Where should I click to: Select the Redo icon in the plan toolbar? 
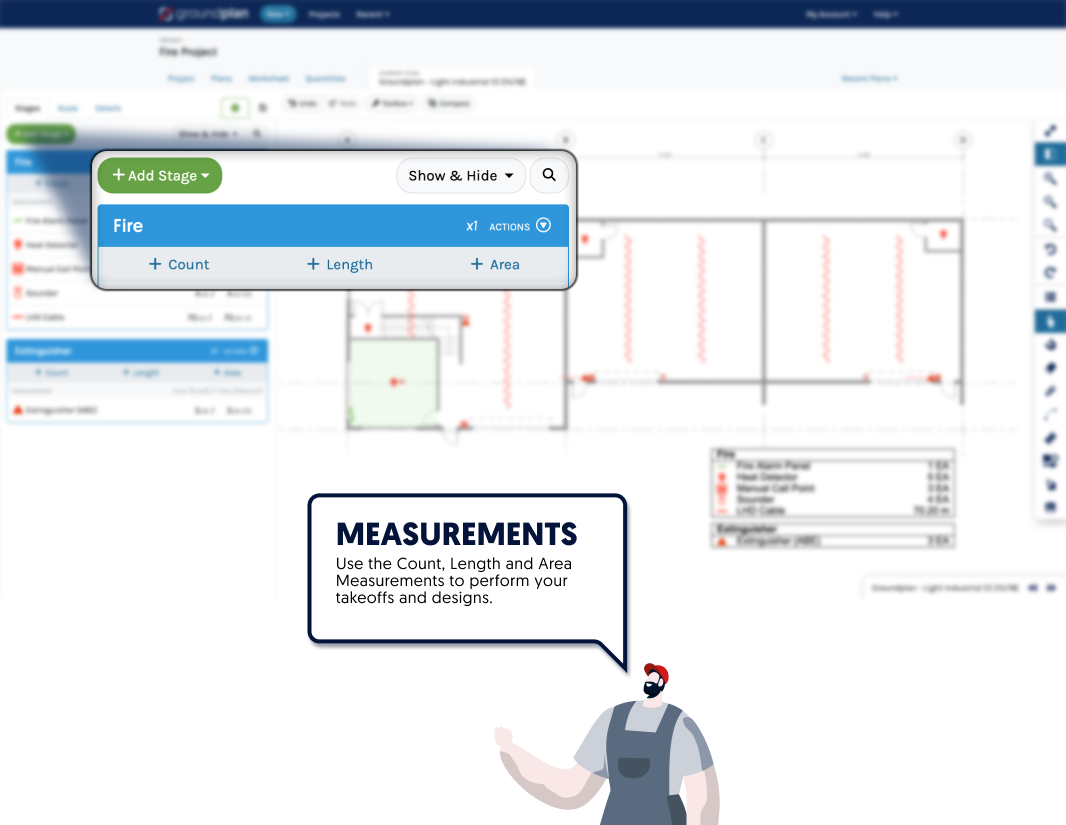point(343,103)
